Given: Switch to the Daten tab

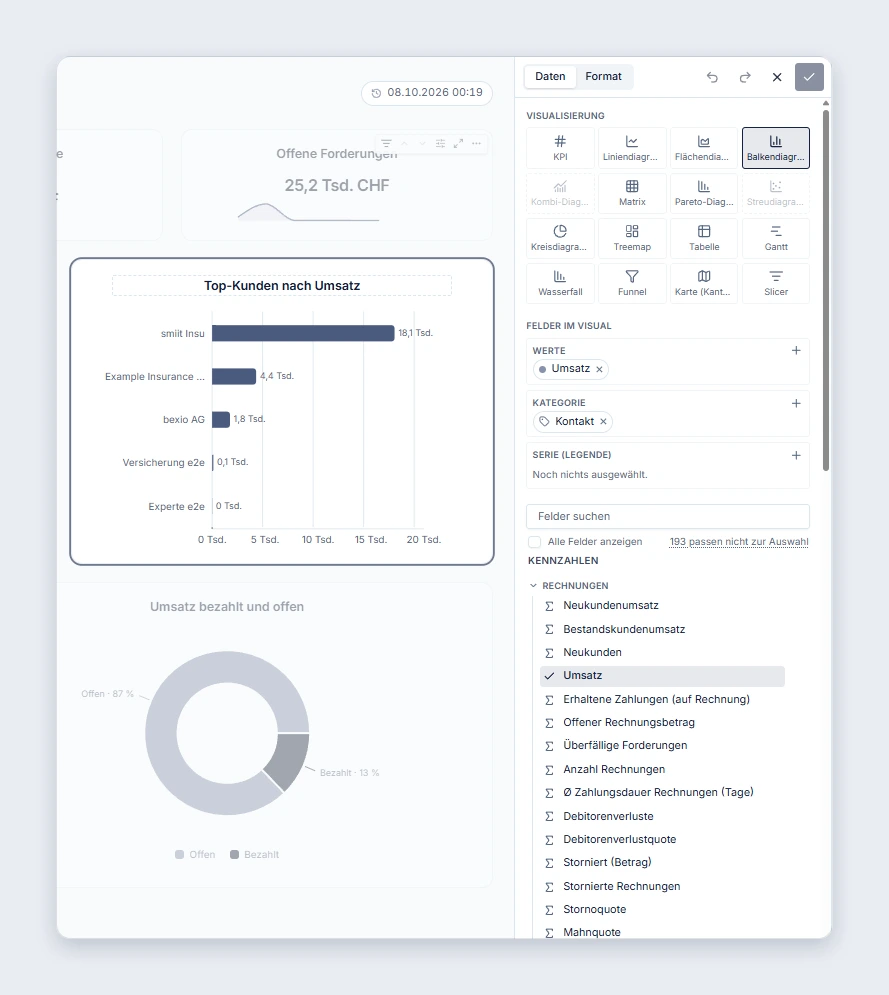Looking at the screenshot, I should 550,76.
